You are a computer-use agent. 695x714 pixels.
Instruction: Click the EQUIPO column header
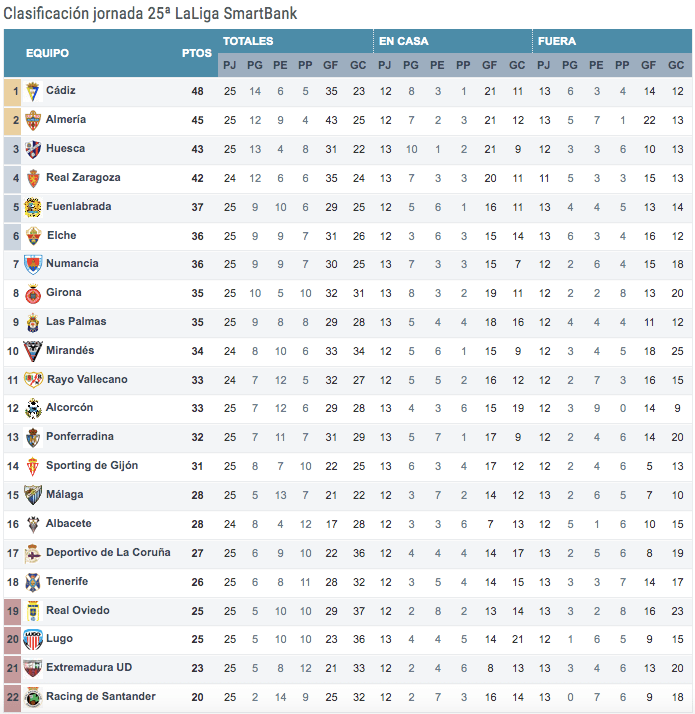point(47,53)
